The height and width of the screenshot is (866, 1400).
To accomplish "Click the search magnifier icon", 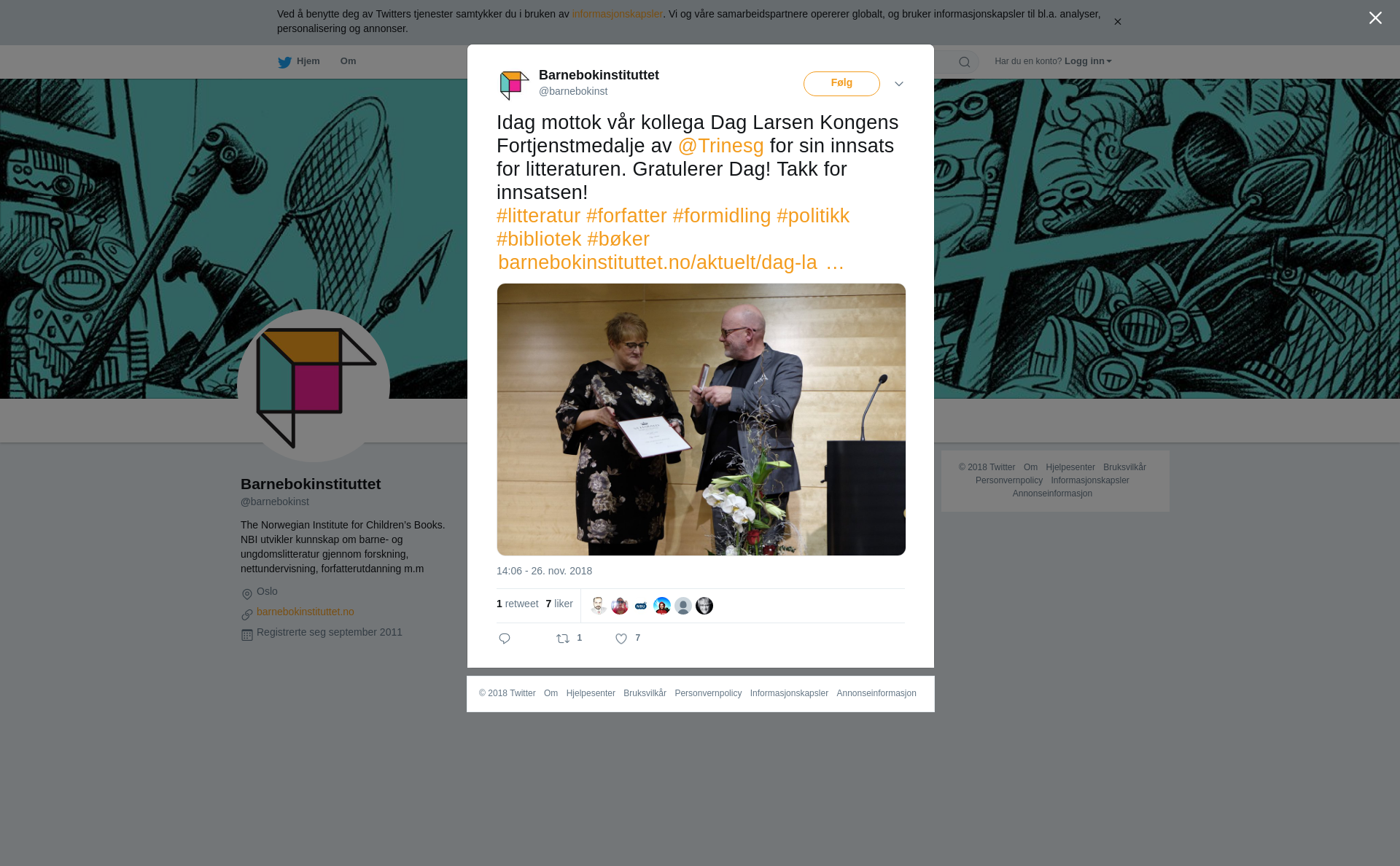I will tap(965, 62).
